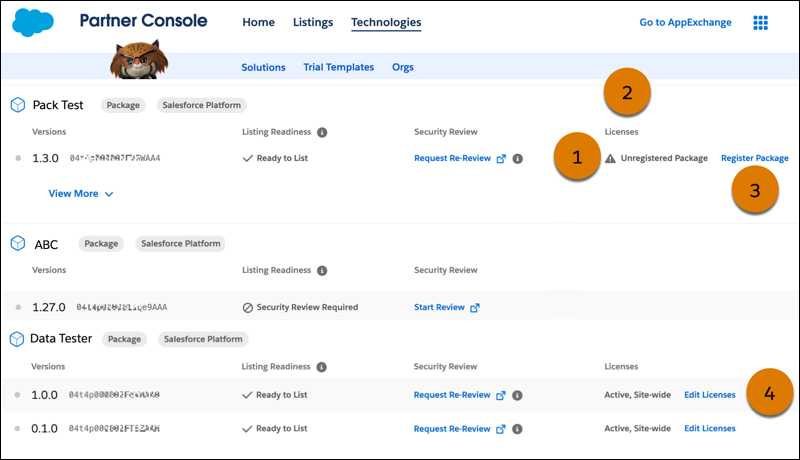This screenshot has height=460, width=800.
Task: Click external link icon for 0.1.0 Request Re-Review
Action: (x=501, y=429)
